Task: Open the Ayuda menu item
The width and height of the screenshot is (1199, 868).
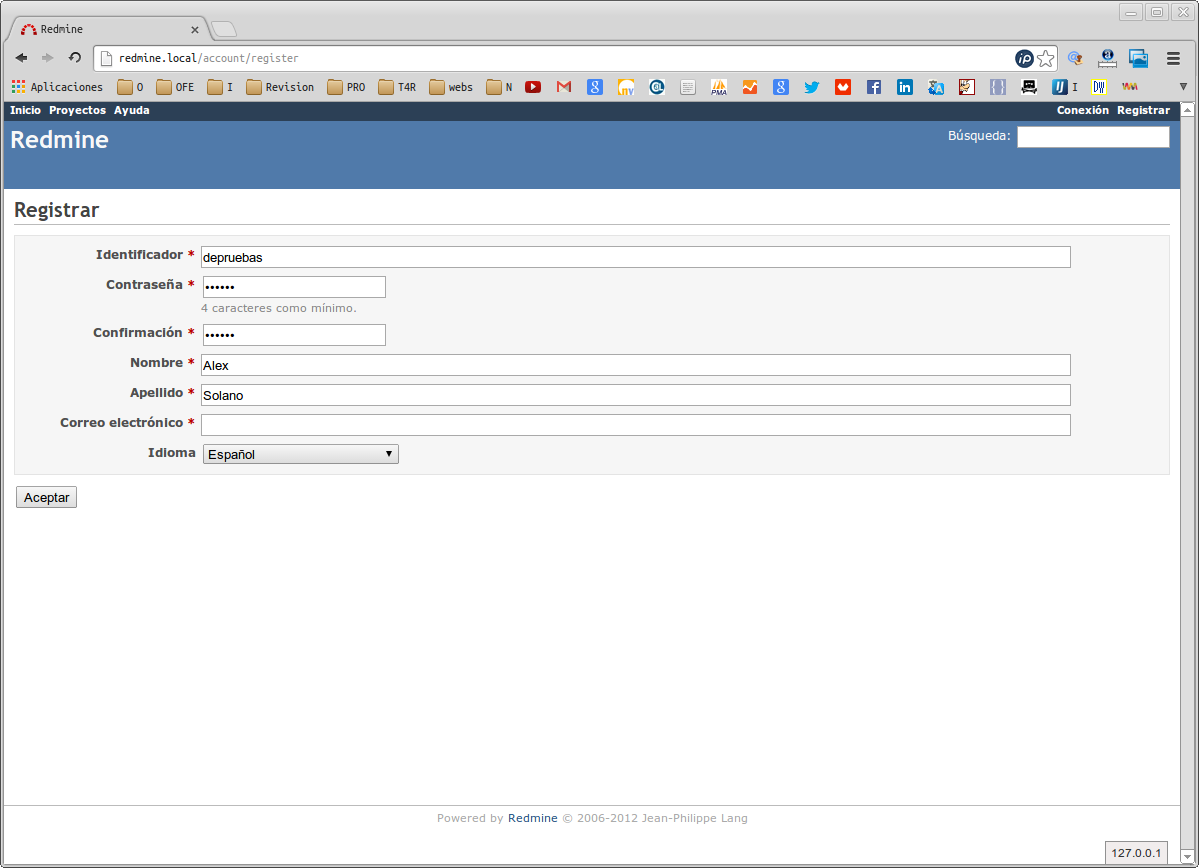Action: pos(132,110)
